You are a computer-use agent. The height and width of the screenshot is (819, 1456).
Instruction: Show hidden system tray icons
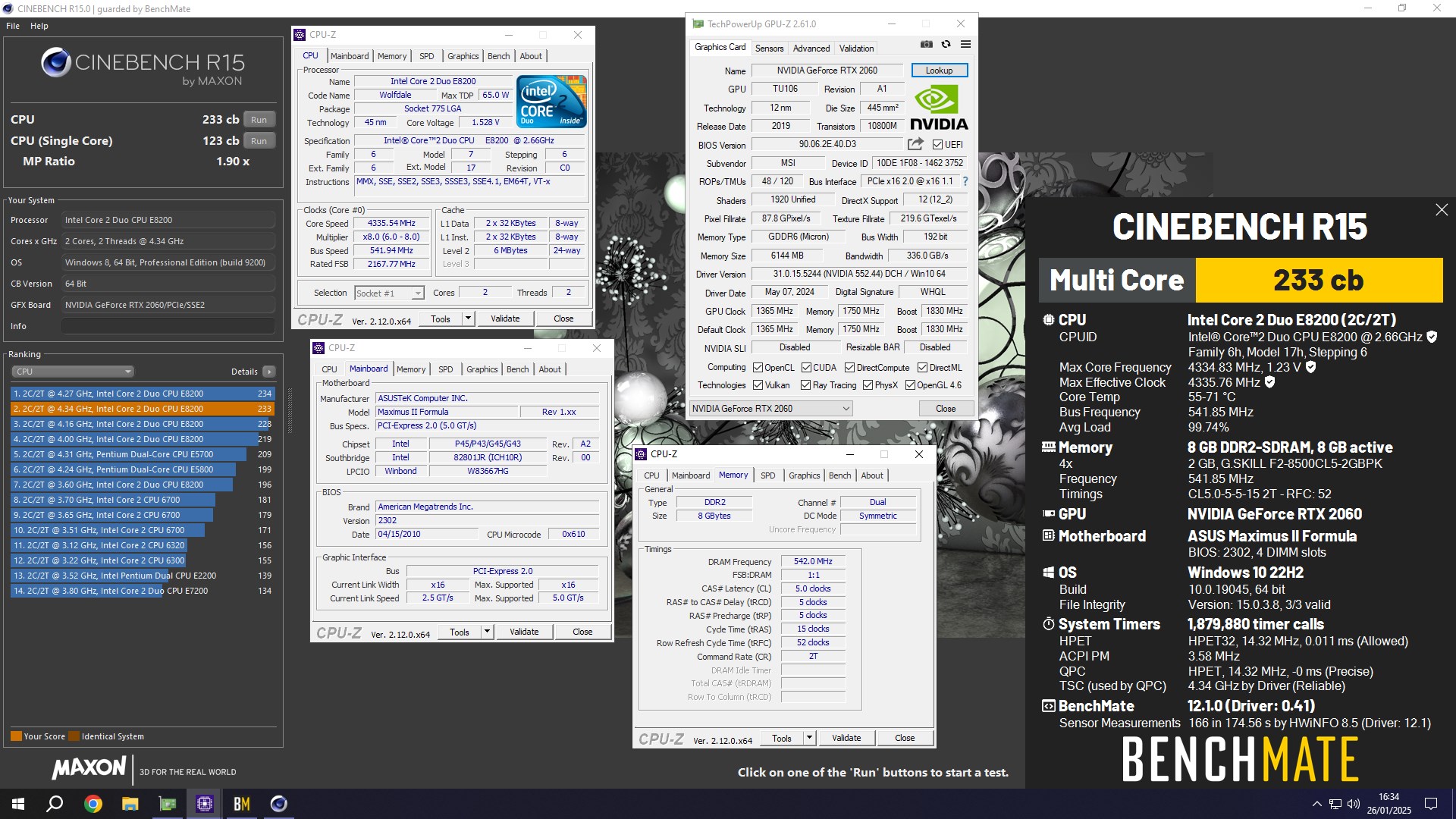1317,804
